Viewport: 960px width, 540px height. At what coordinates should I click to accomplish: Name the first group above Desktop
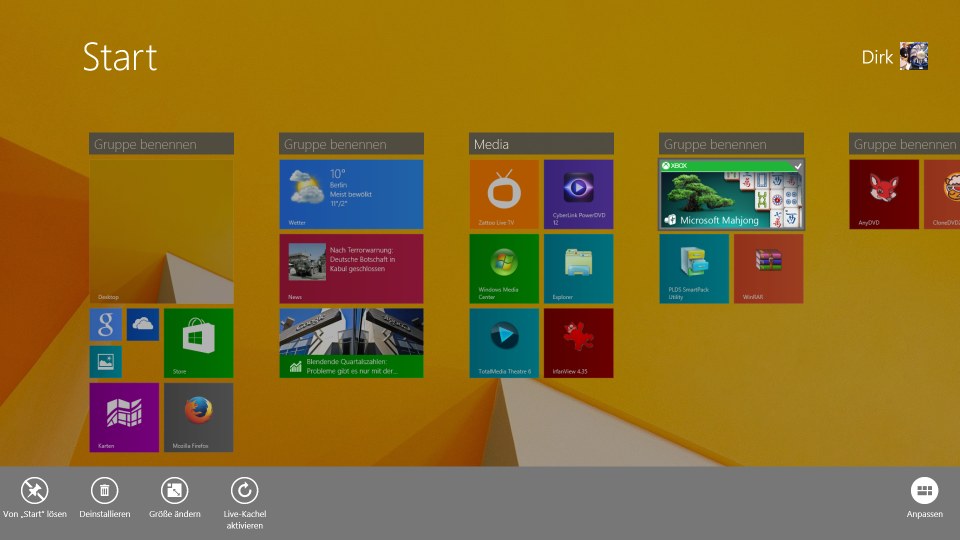click(162, 144)
